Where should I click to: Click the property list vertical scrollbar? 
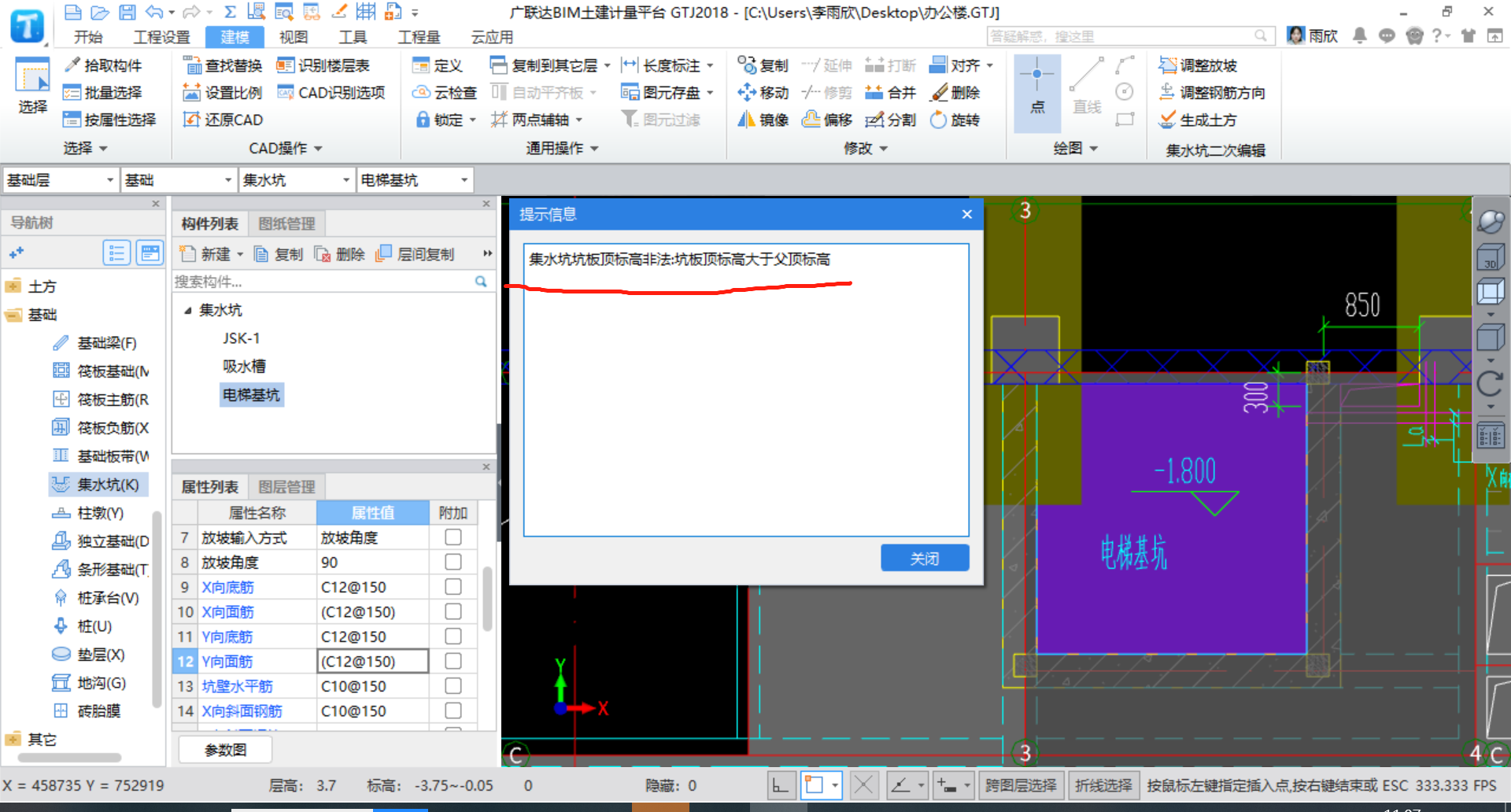point(488,598)
